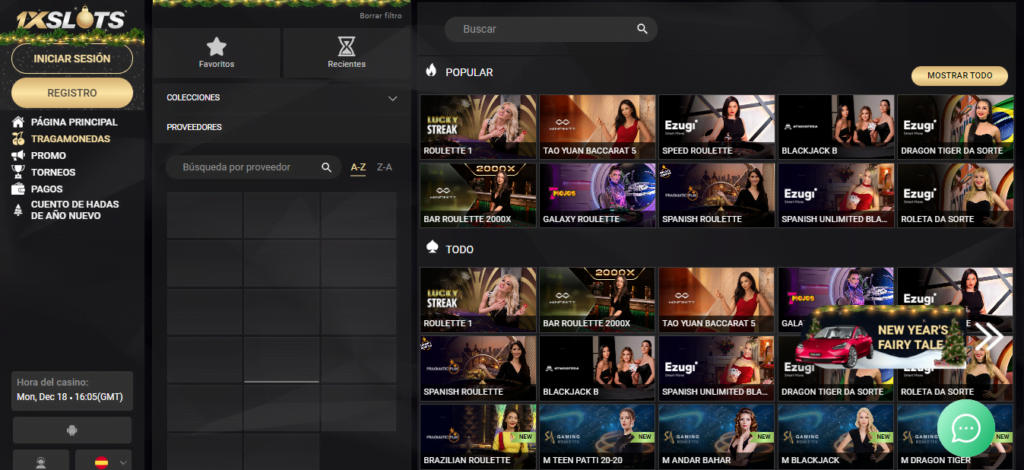
Task: Download the Android app
Action: click(72, 430)
